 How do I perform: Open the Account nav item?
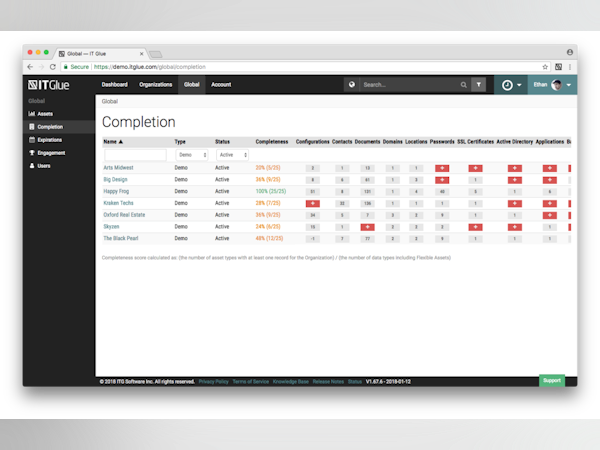tap(221, 85)
